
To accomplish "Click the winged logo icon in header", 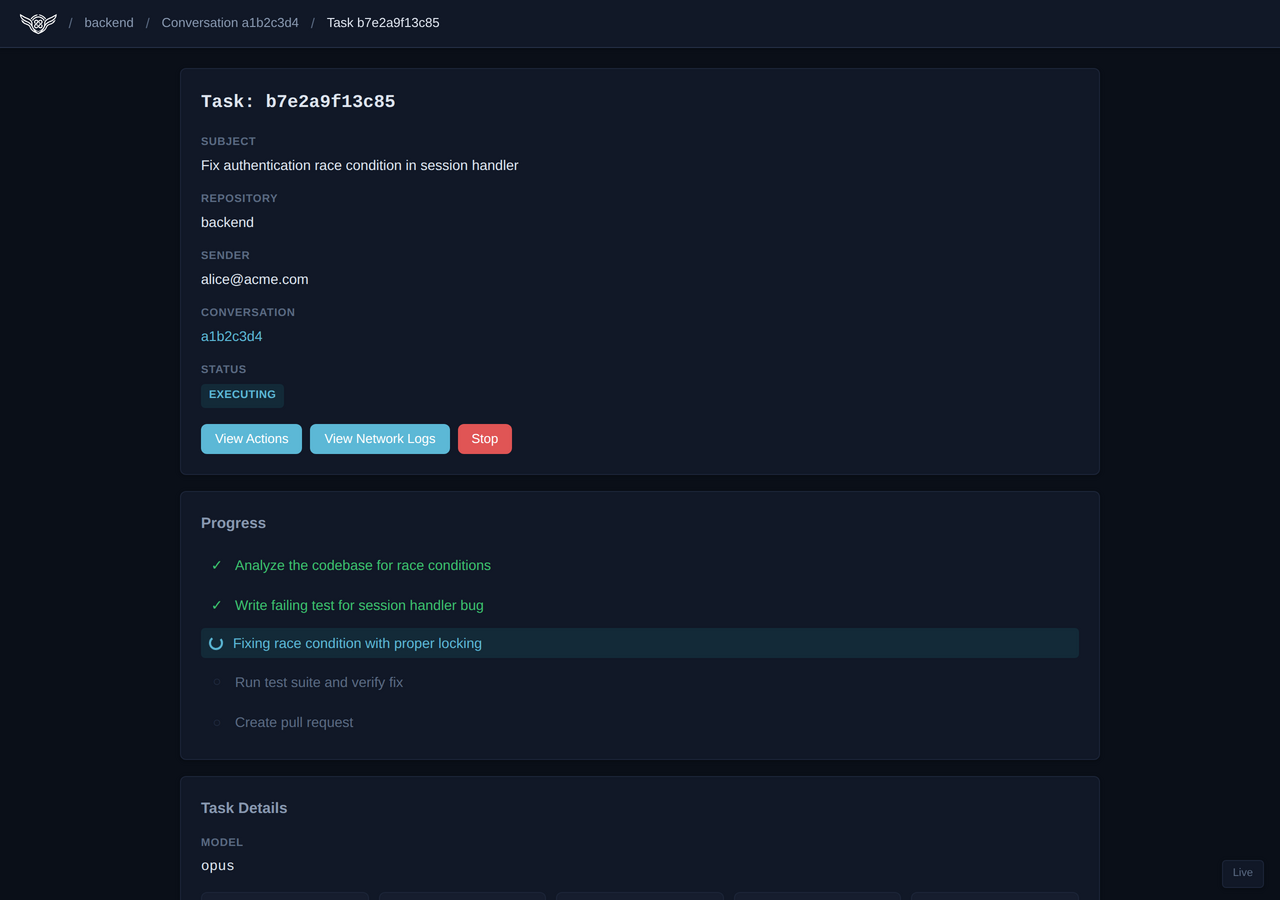I will [x=38, y=23].
